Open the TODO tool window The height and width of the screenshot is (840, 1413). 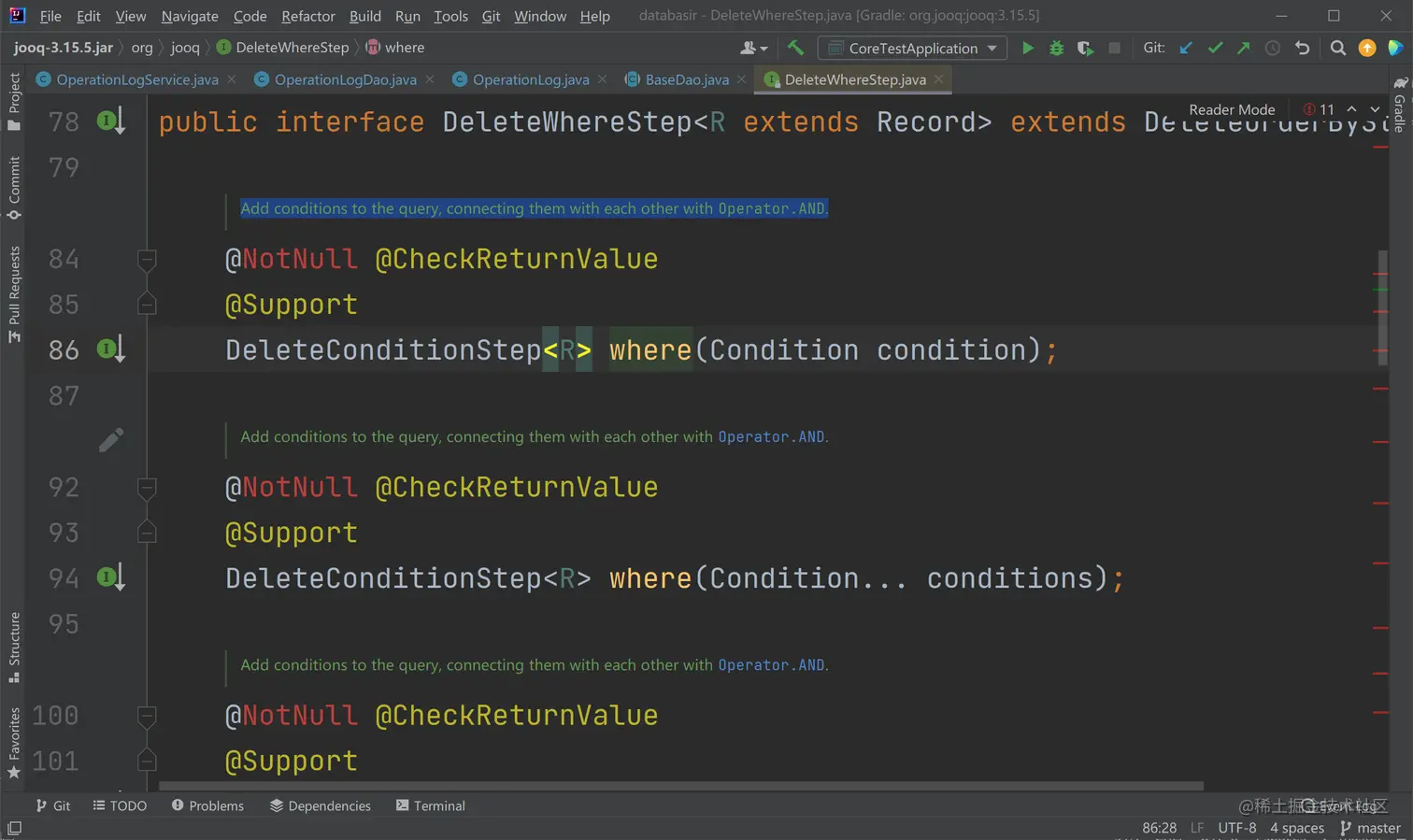tap(120, 805)
